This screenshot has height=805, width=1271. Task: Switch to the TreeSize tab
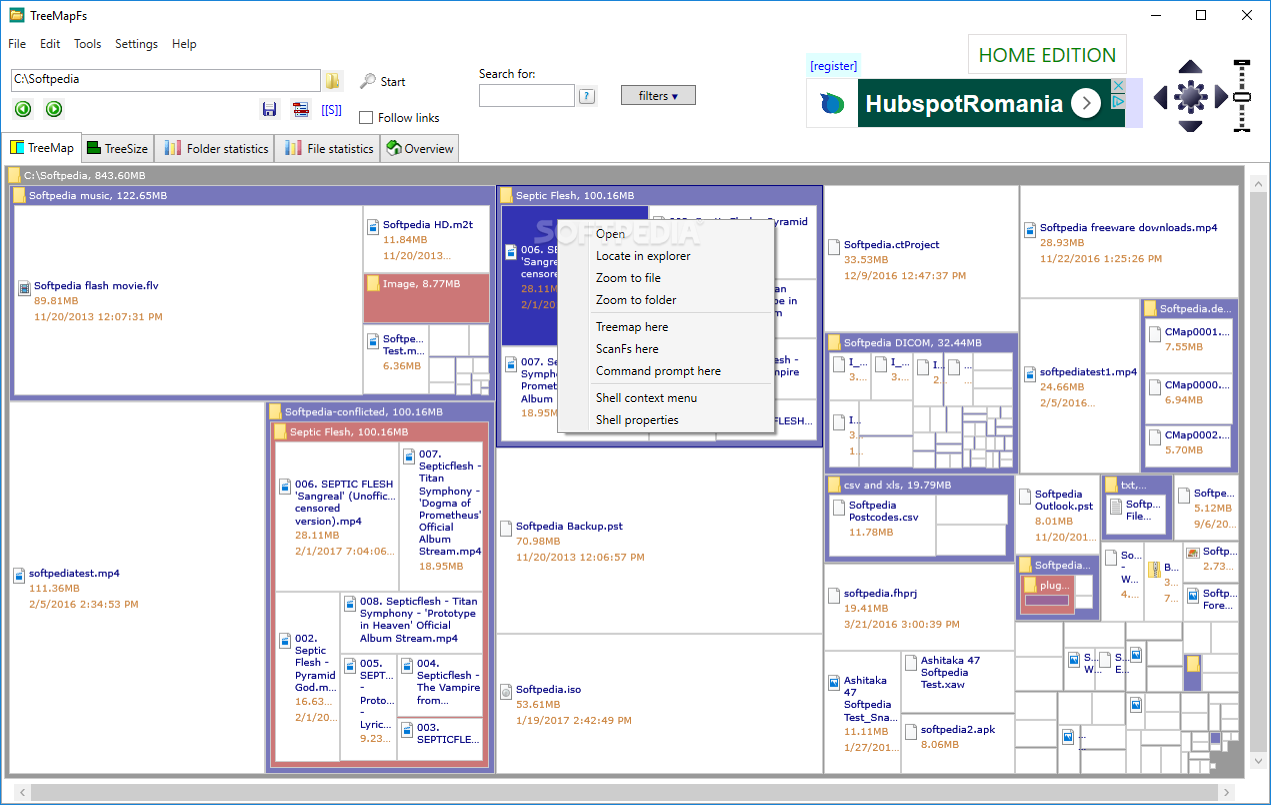(x=117, y=149)
